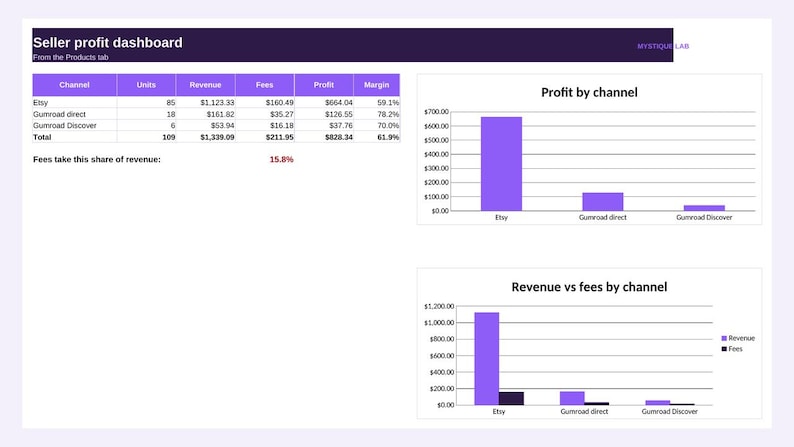Click the $1,200.00 axis label in revenue chart

coord(439,306)
